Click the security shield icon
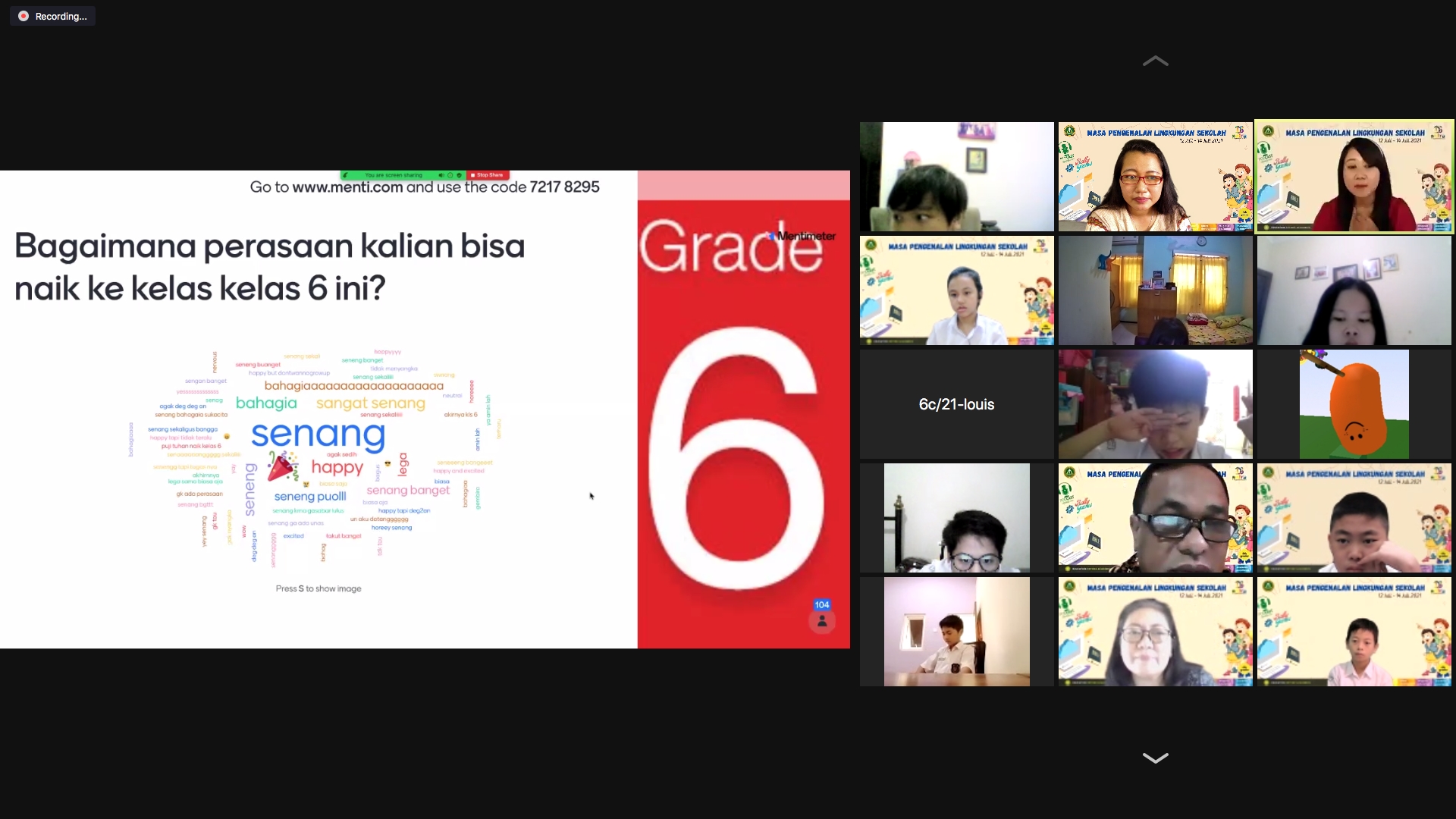 459,175
